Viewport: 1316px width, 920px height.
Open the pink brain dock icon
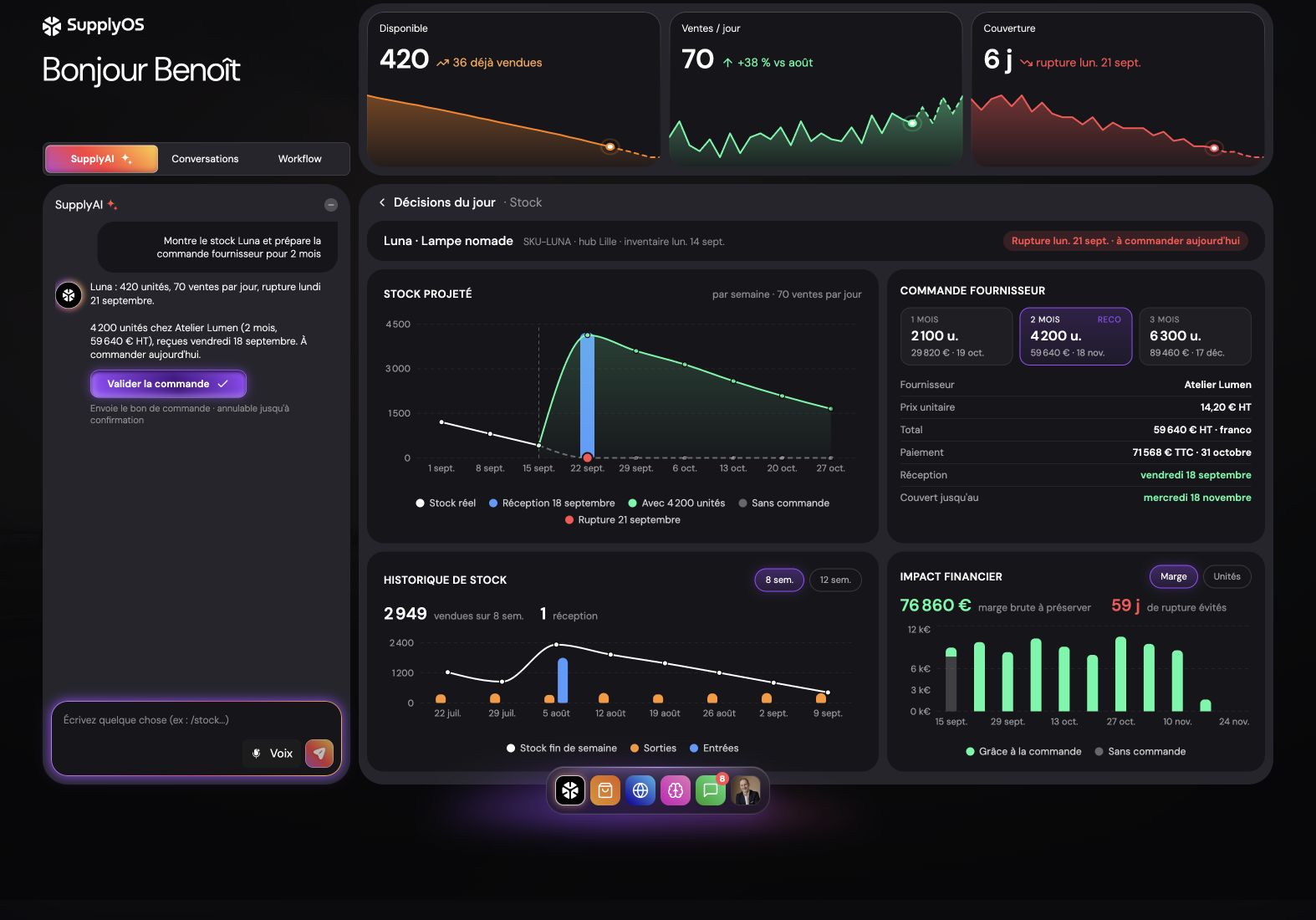pos(676,790)
